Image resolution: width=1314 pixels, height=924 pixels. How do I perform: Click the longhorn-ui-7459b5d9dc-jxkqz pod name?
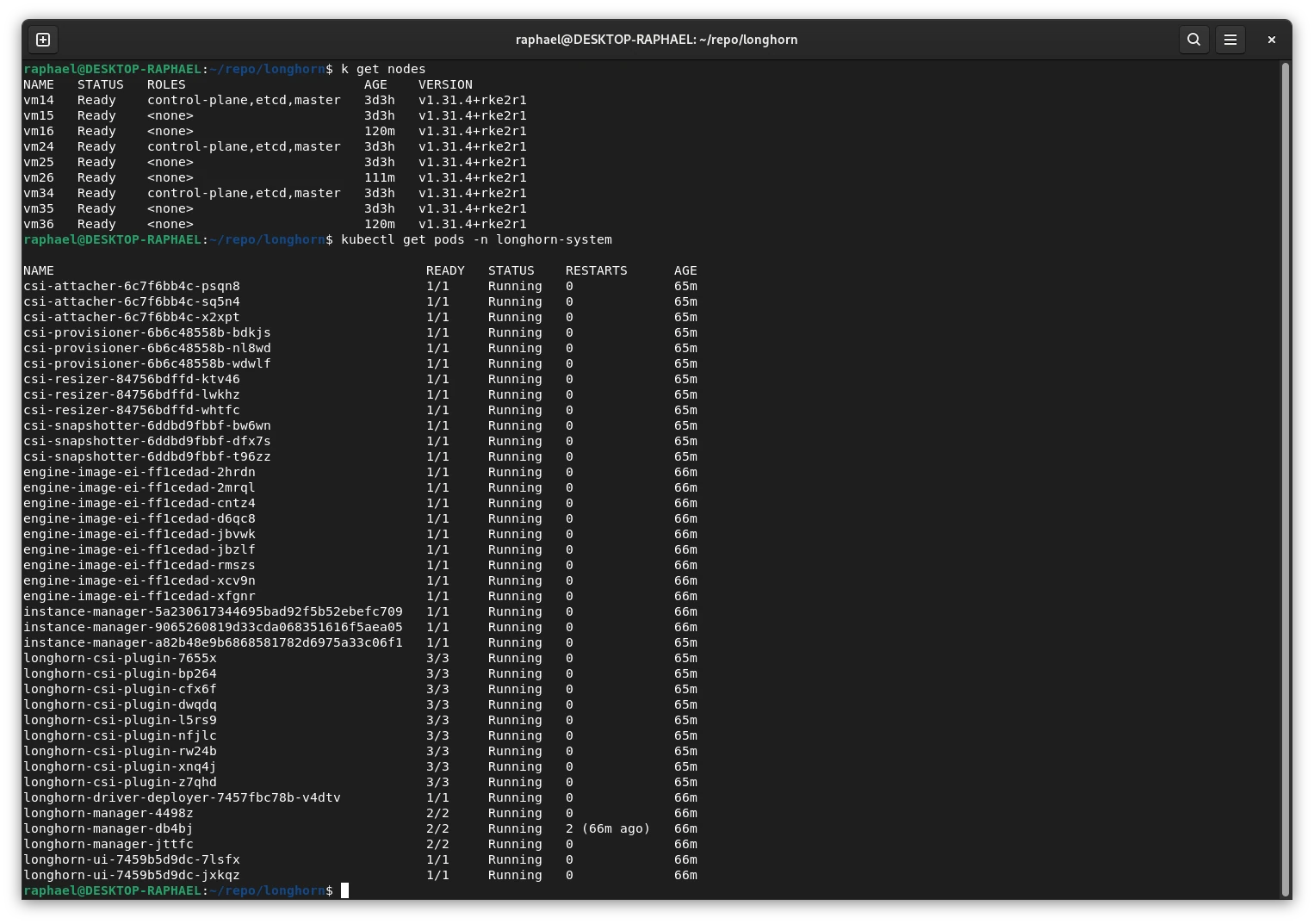[x=132, y=875]
